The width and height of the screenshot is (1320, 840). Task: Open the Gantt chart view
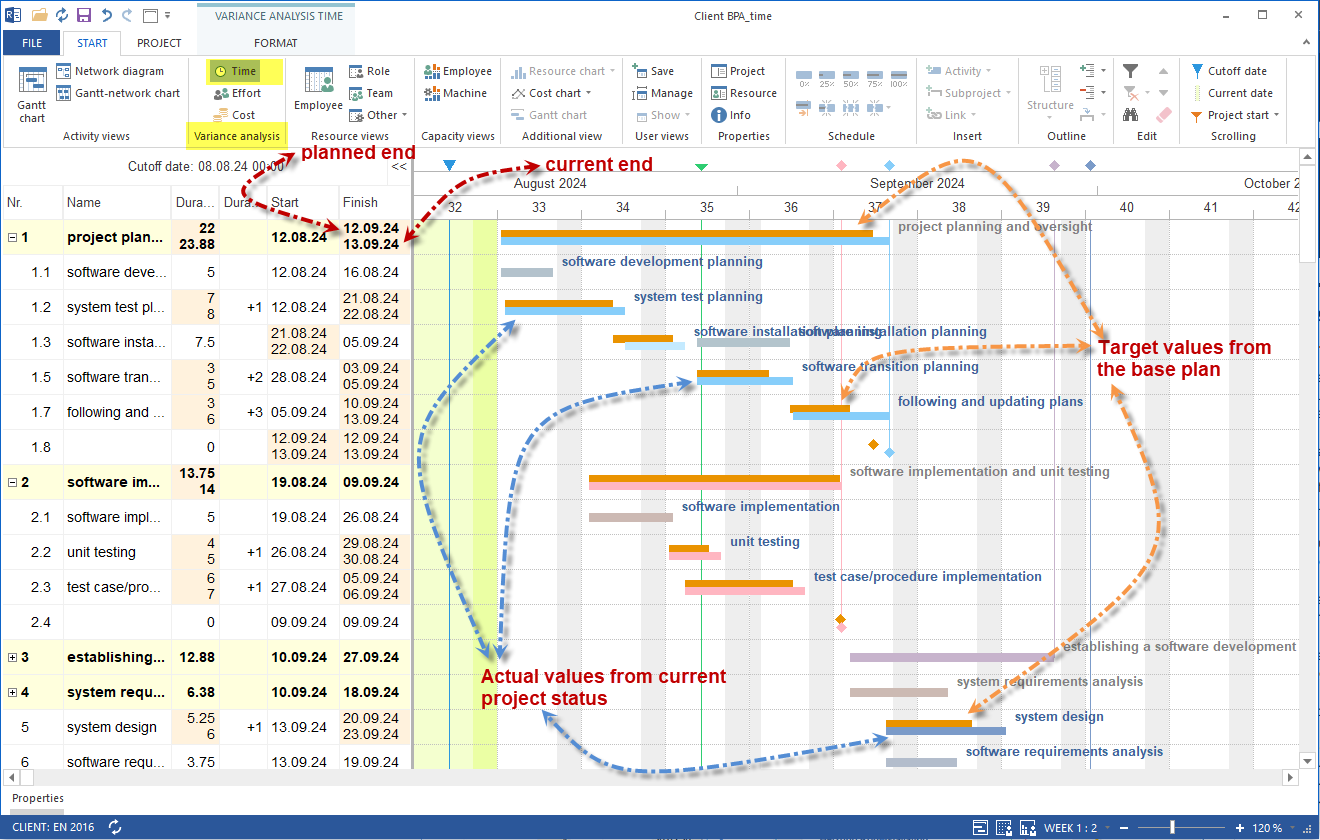(32, 94)
